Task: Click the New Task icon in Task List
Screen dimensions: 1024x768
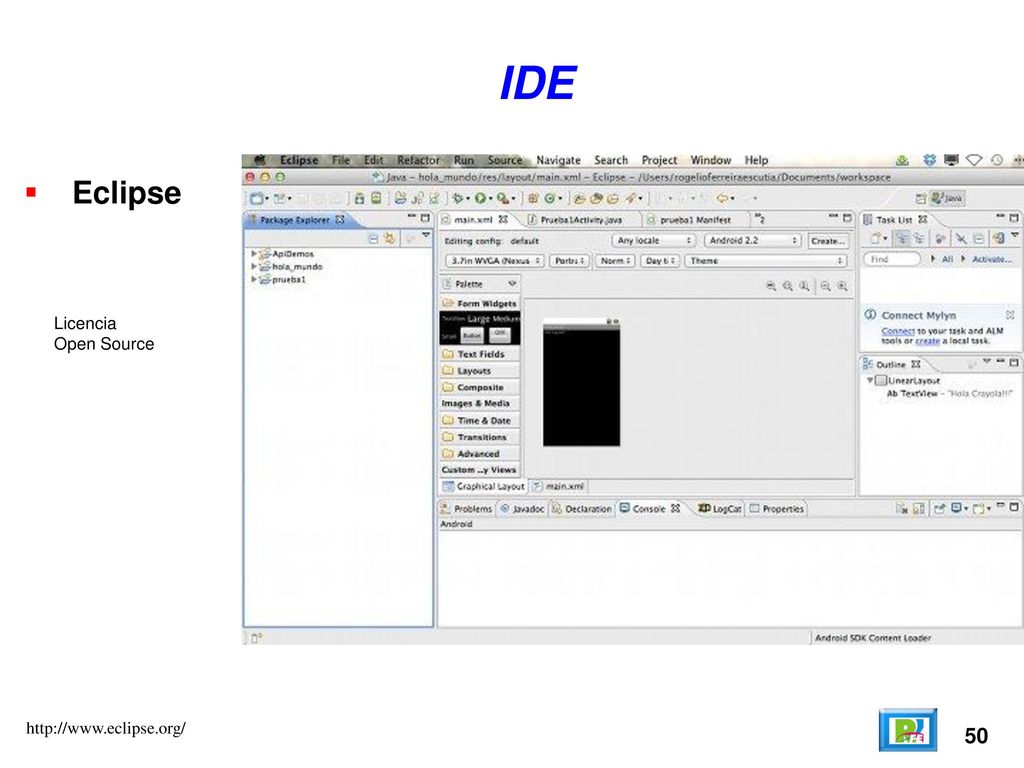Action: pos(876,239)
